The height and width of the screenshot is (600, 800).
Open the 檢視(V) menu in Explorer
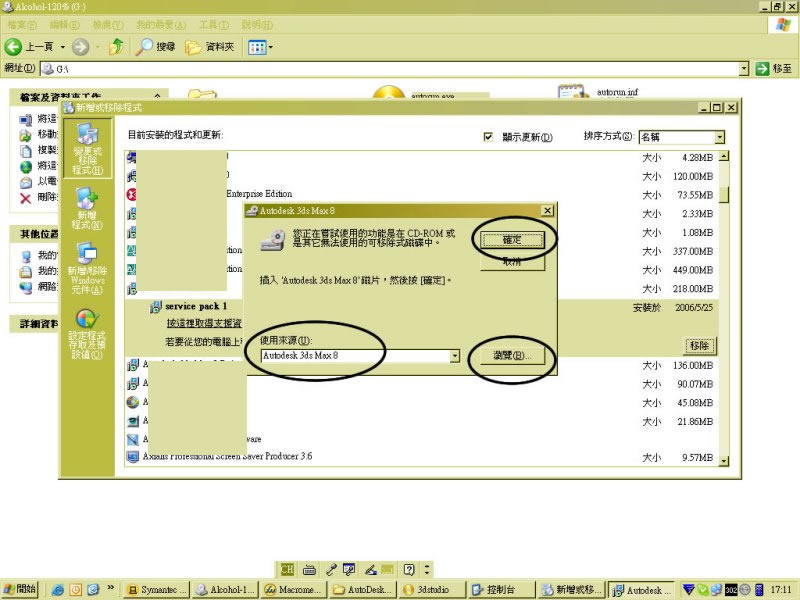pyautogui.click(x=108, y=24)
